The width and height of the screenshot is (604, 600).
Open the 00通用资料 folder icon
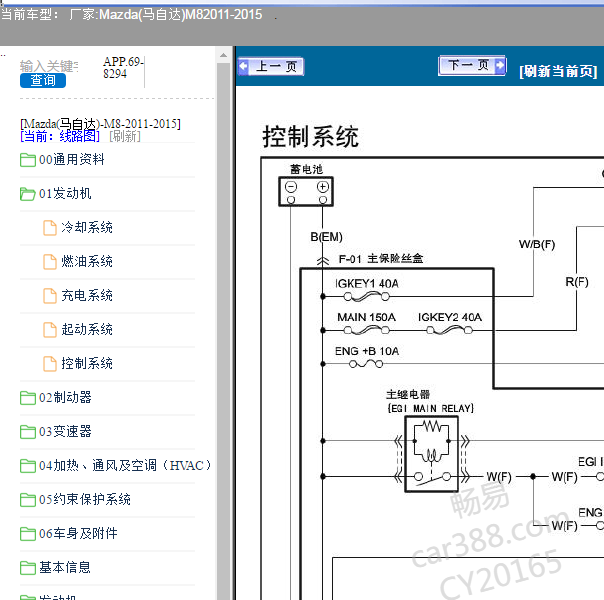(28, 159)
